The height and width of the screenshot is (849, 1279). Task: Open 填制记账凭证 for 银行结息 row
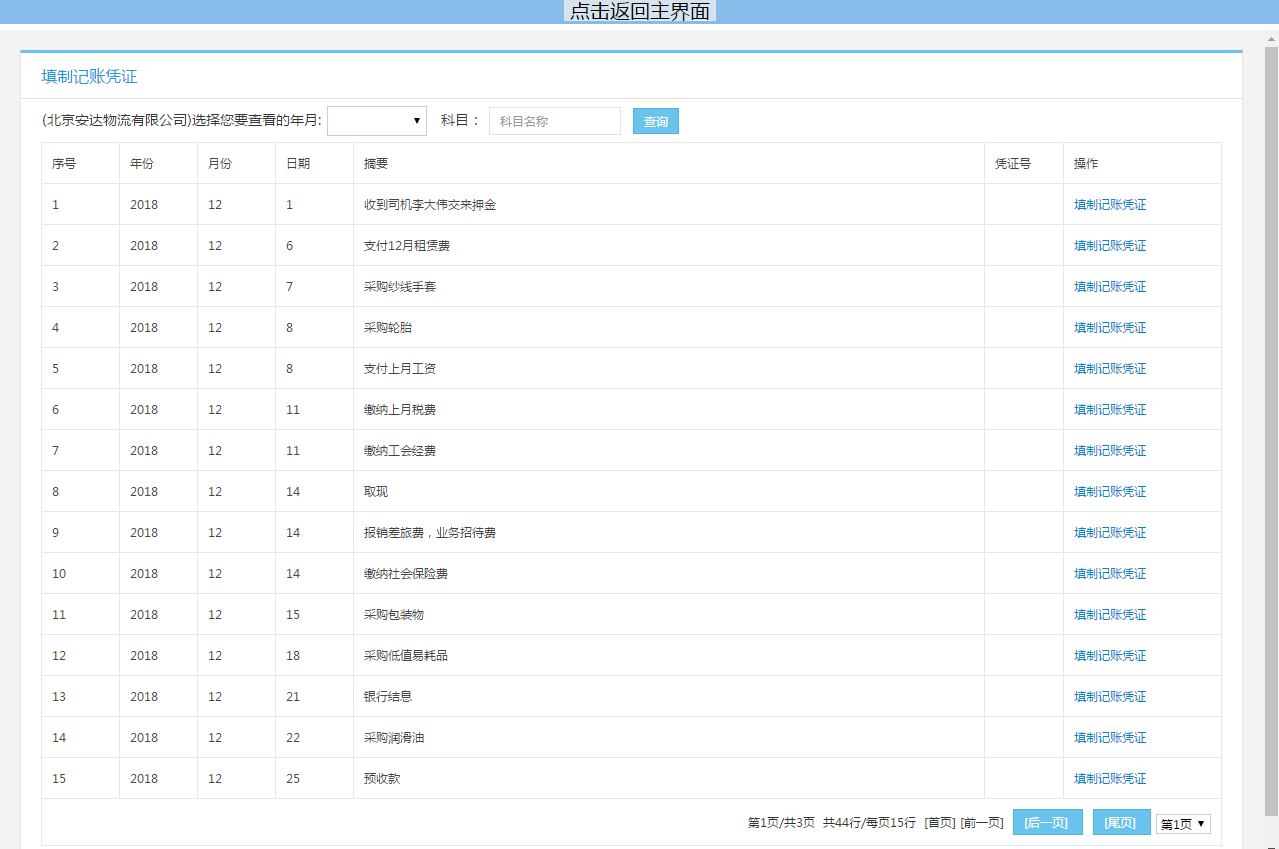[1110, 697]
